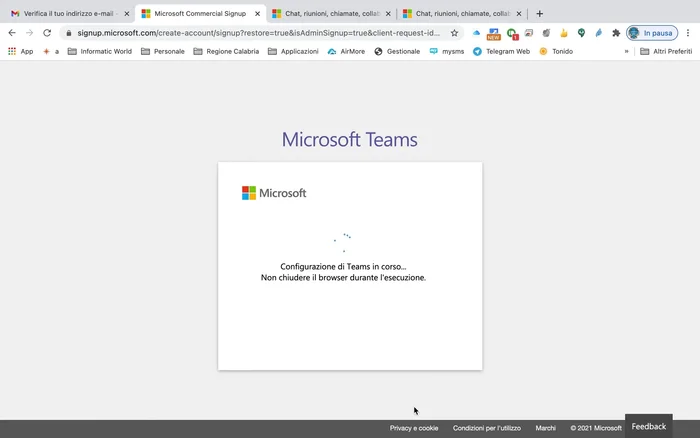
Task: Open Tonido bookmark
Action: click(556, 51)
